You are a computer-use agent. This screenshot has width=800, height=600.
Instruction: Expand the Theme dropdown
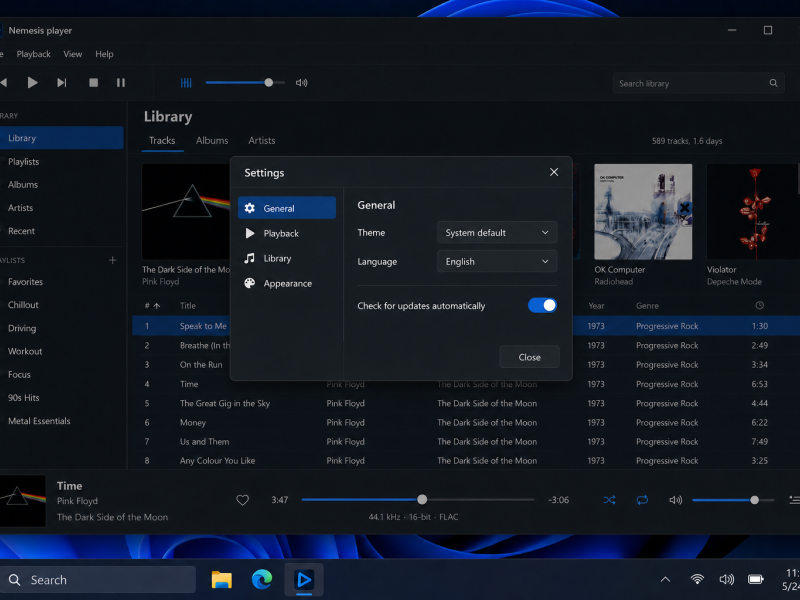[497, 233]
